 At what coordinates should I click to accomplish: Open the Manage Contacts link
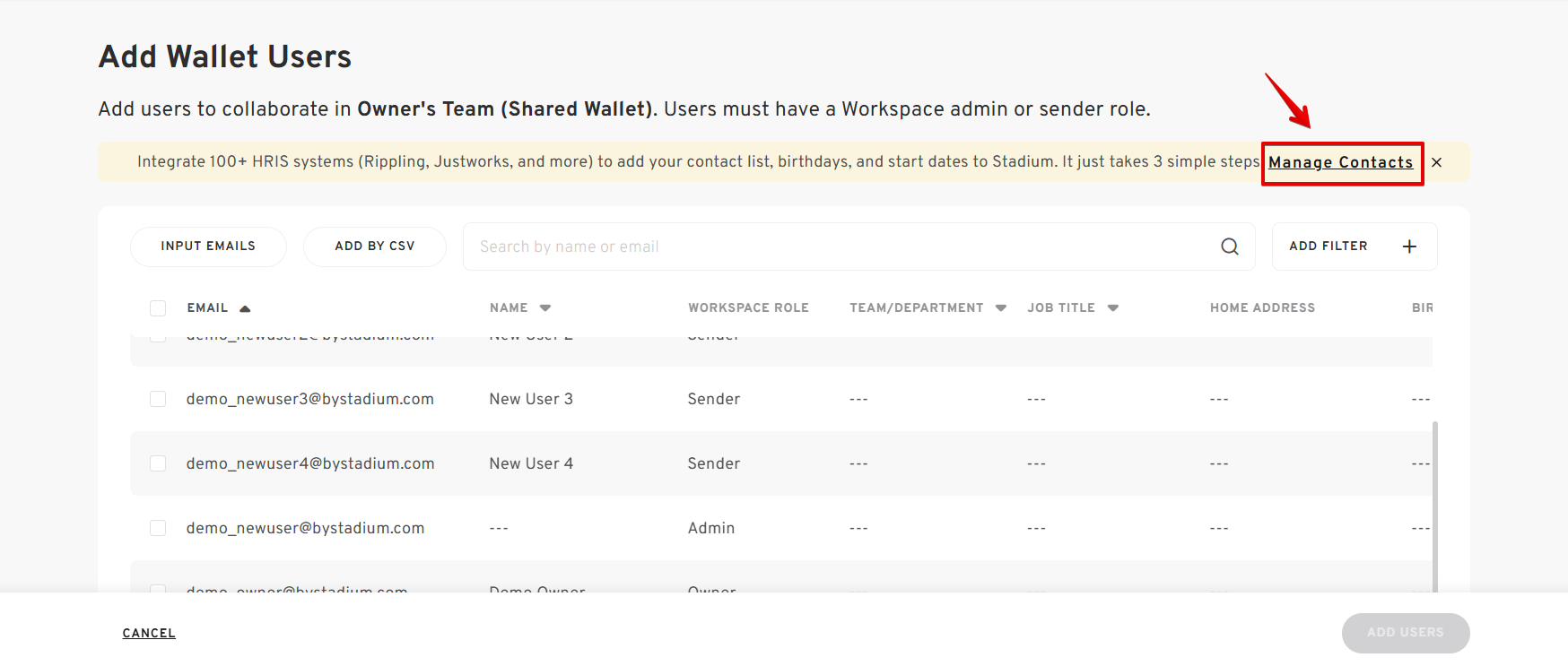(1340, 162)
